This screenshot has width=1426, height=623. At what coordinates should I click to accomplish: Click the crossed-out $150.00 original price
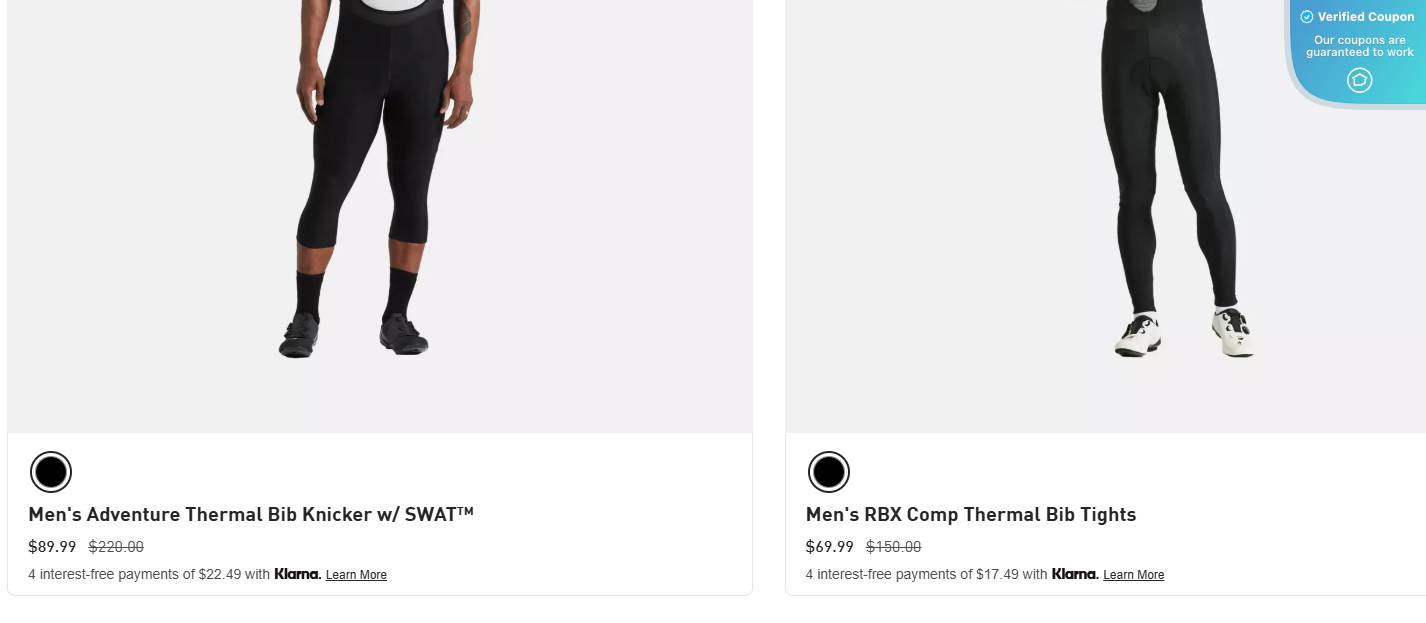893,547
